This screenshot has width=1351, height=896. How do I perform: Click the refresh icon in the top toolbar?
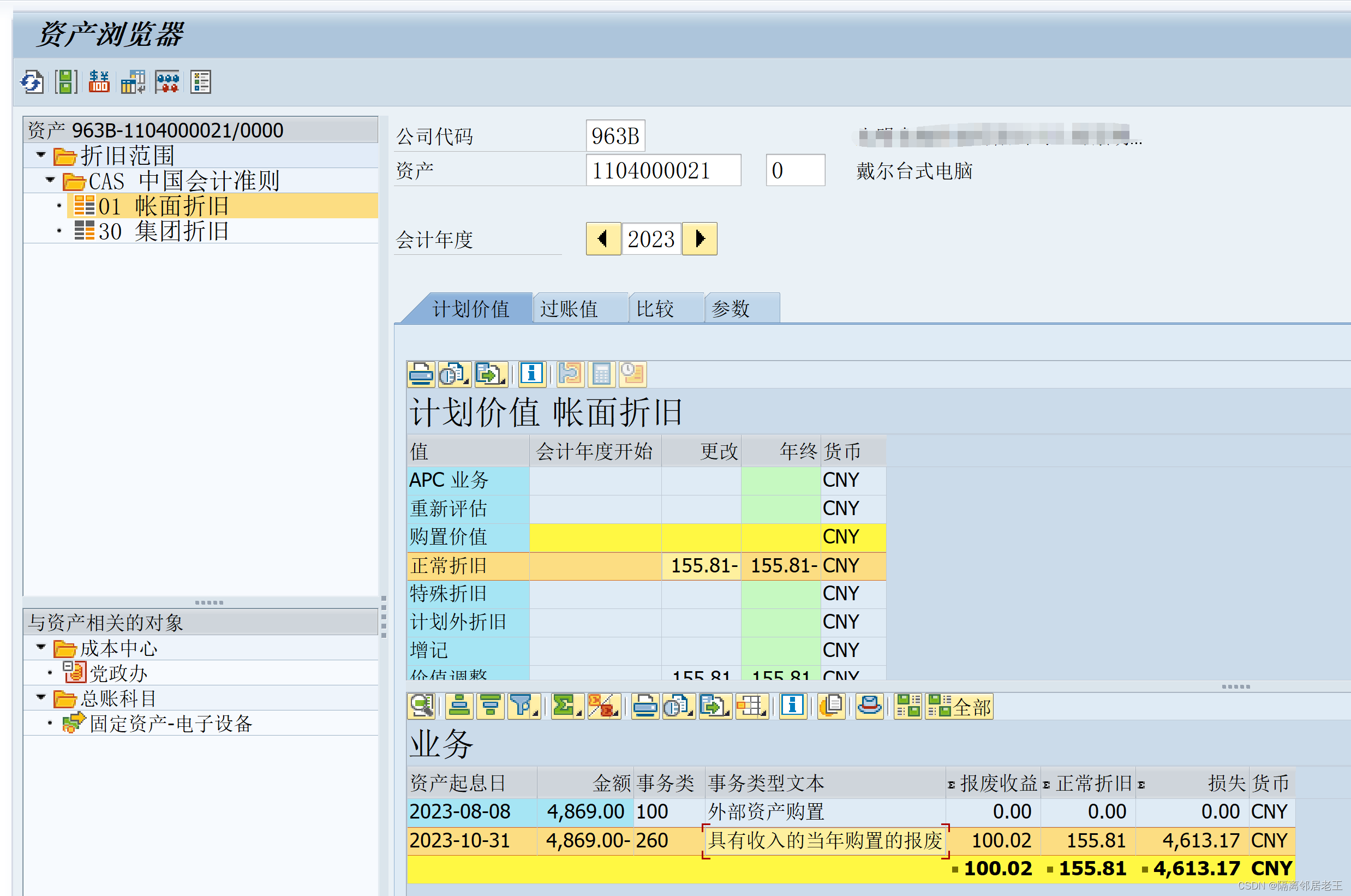(32, 82)
